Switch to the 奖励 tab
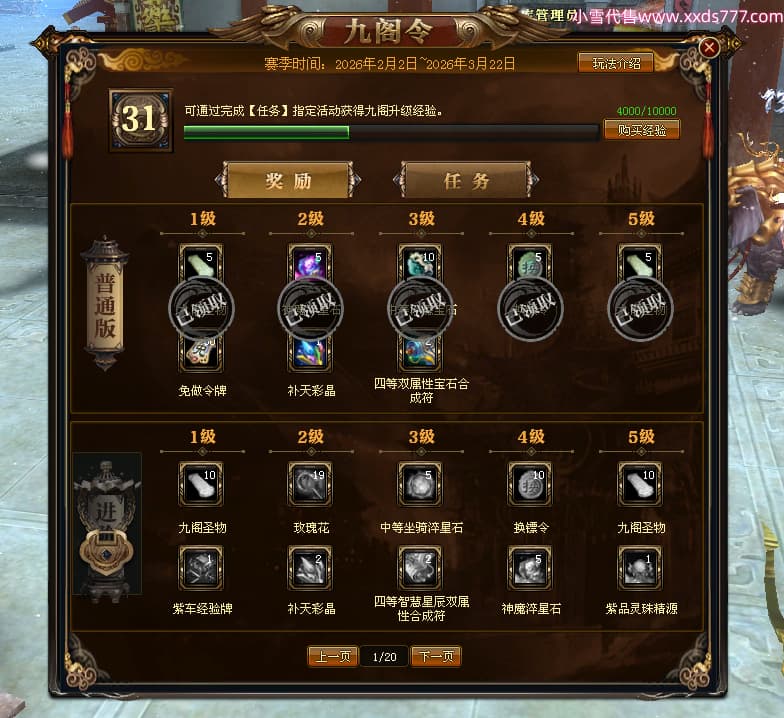Image resolution: width=784 pixels, height=718 pixels. coord(288,180)
